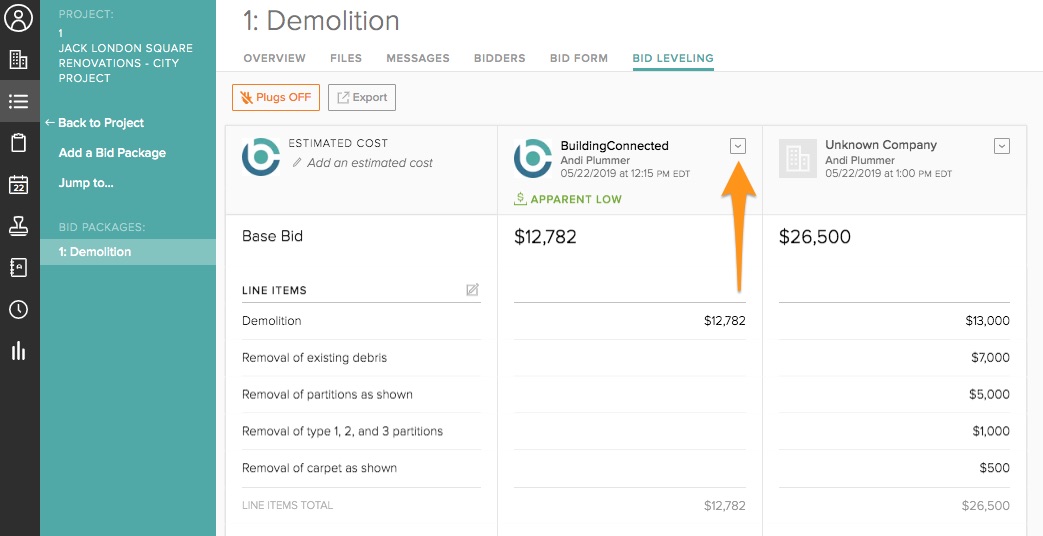
Task: Select the list view icon in sidebar
Action: [19, 101]
